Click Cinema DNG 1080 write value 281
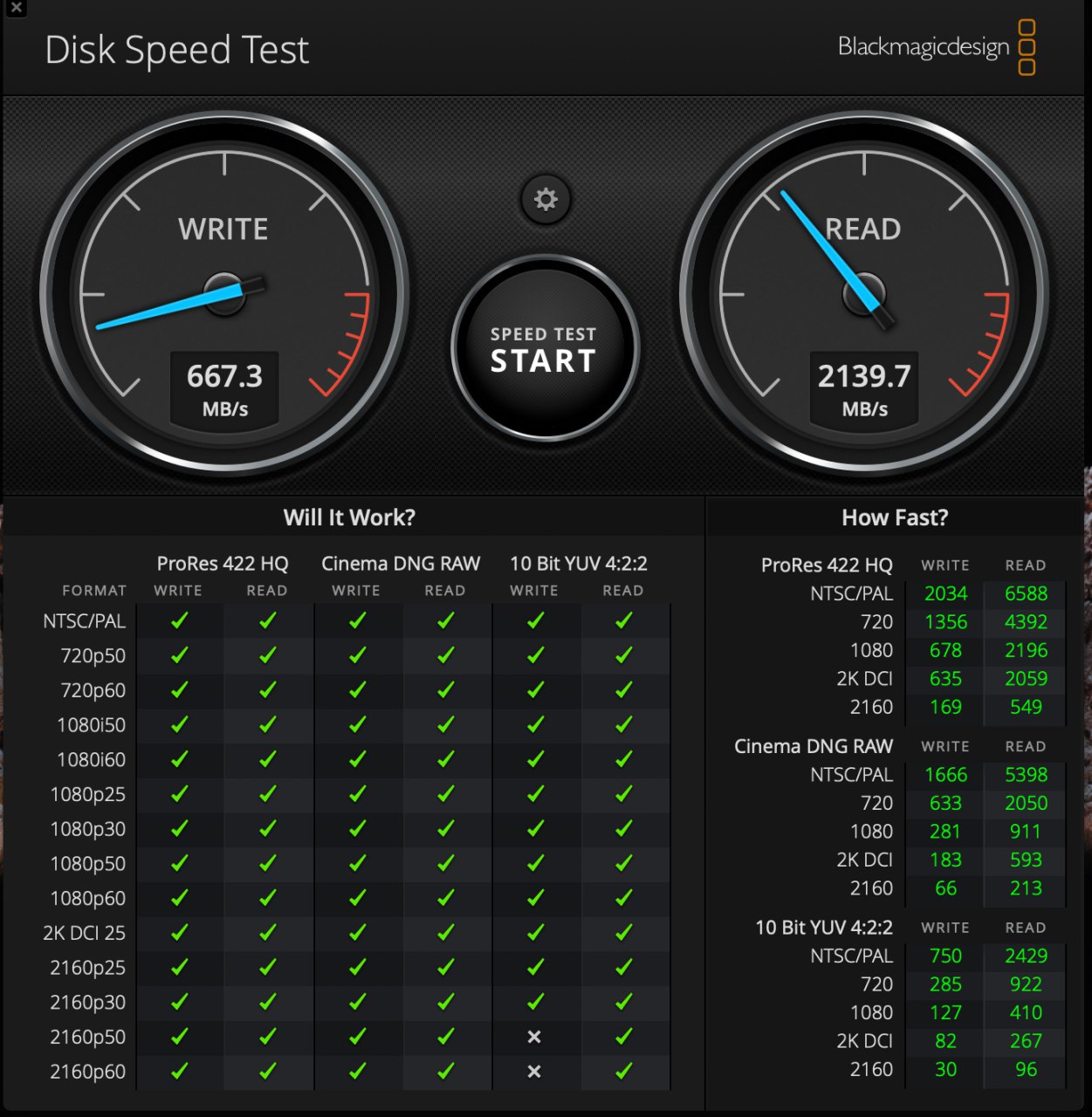 pyautogui.click(x=945, y=832)
